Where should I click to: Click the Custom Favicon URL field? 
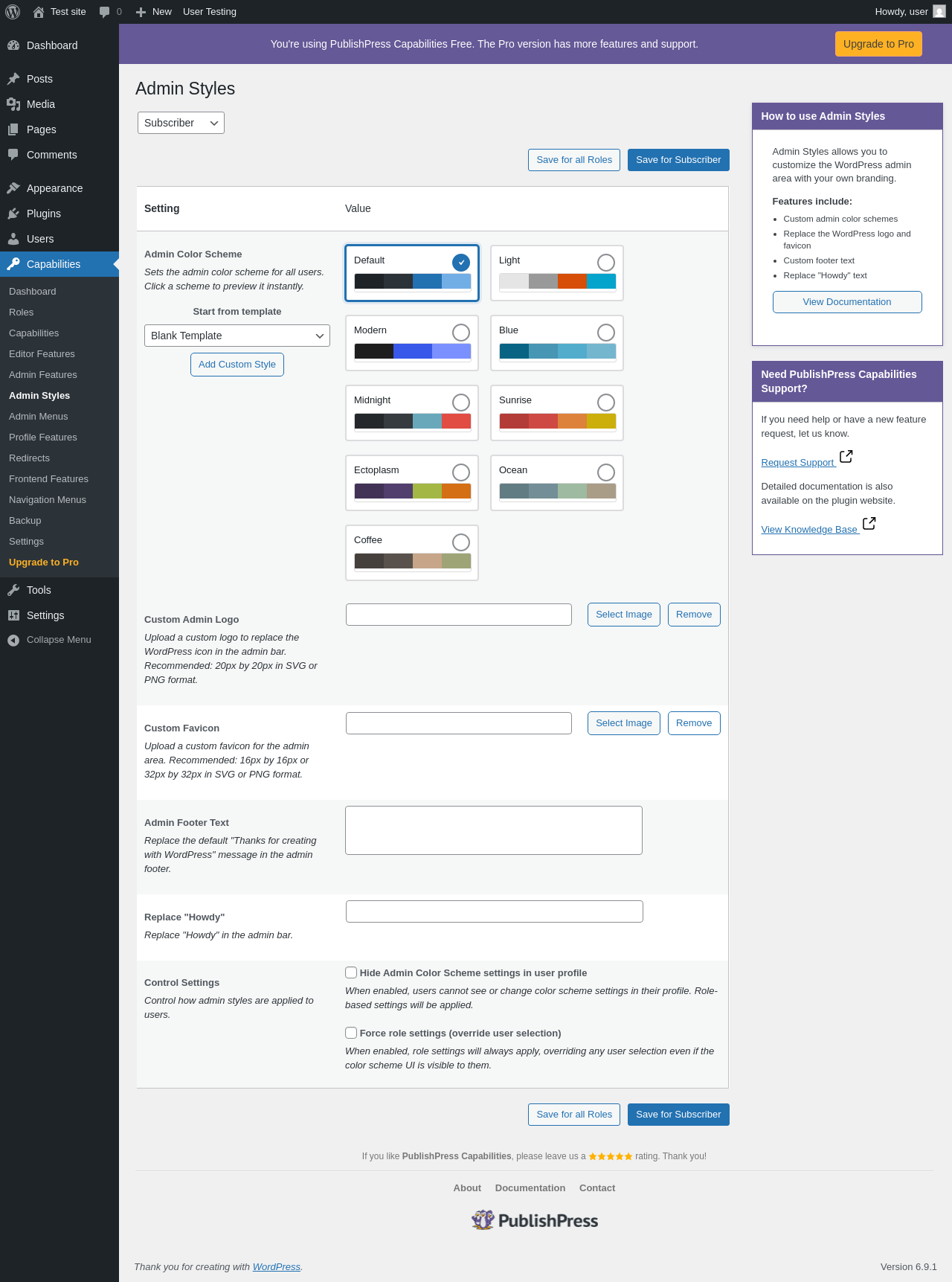(x=459, y=723)
